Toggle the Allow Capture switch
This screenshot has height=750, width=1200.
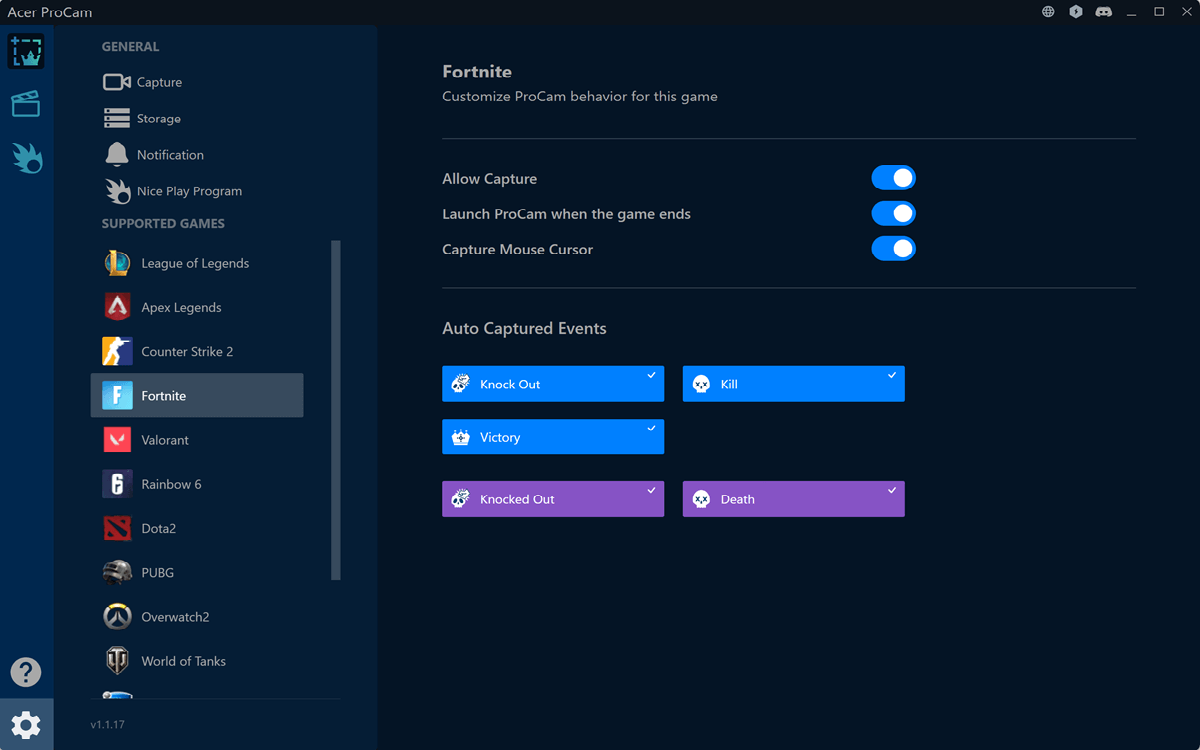click(x=893, y=178)
